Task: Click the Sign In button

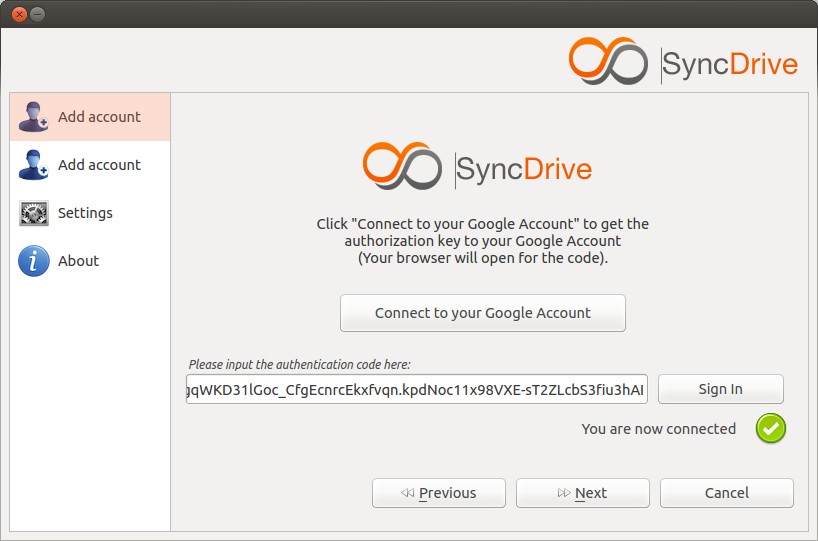Action: point(720,389)
